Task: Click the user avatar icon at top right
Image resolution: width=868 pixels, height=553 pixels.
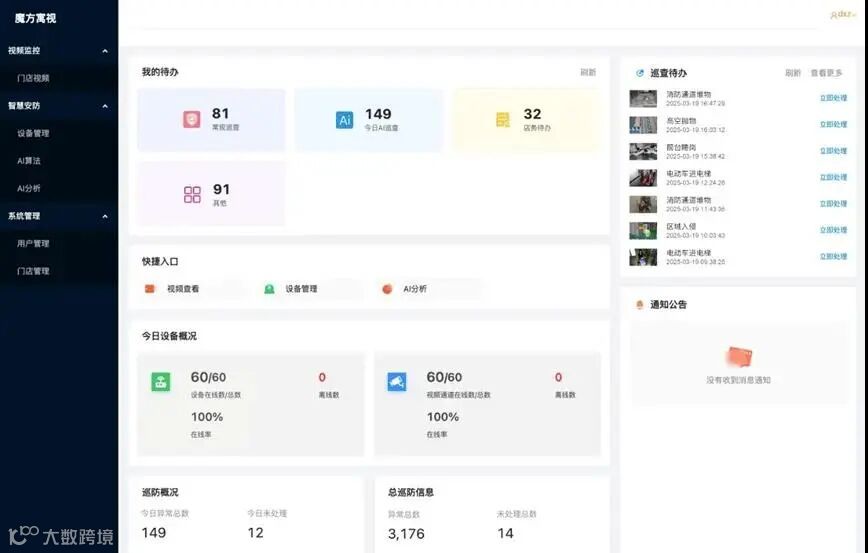Action: point(833,15)
